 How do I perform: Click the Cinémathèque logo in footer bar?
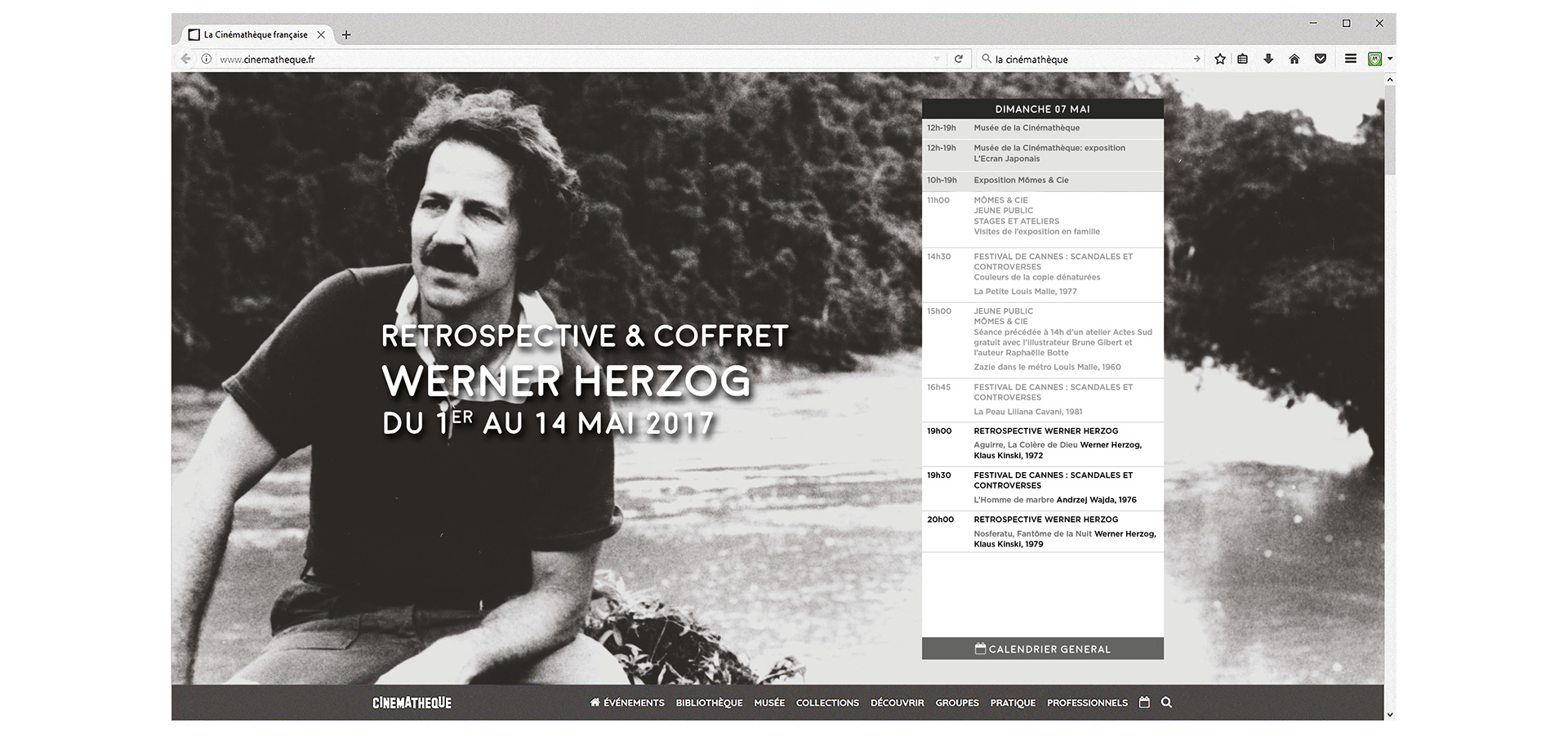coord(412,703)
